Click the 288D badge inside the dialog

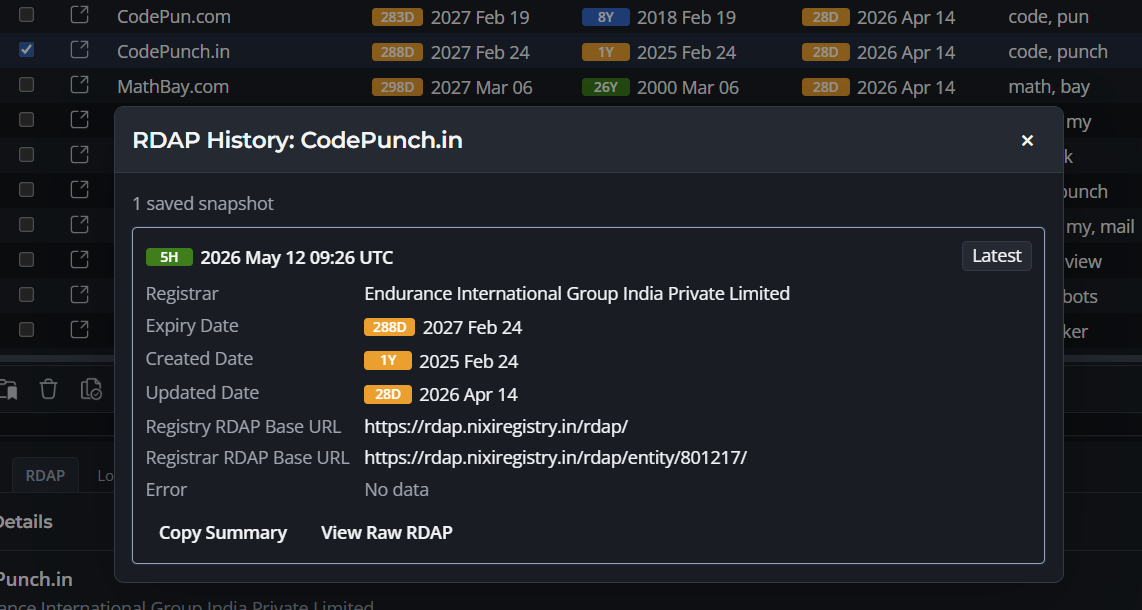[390, 327]
